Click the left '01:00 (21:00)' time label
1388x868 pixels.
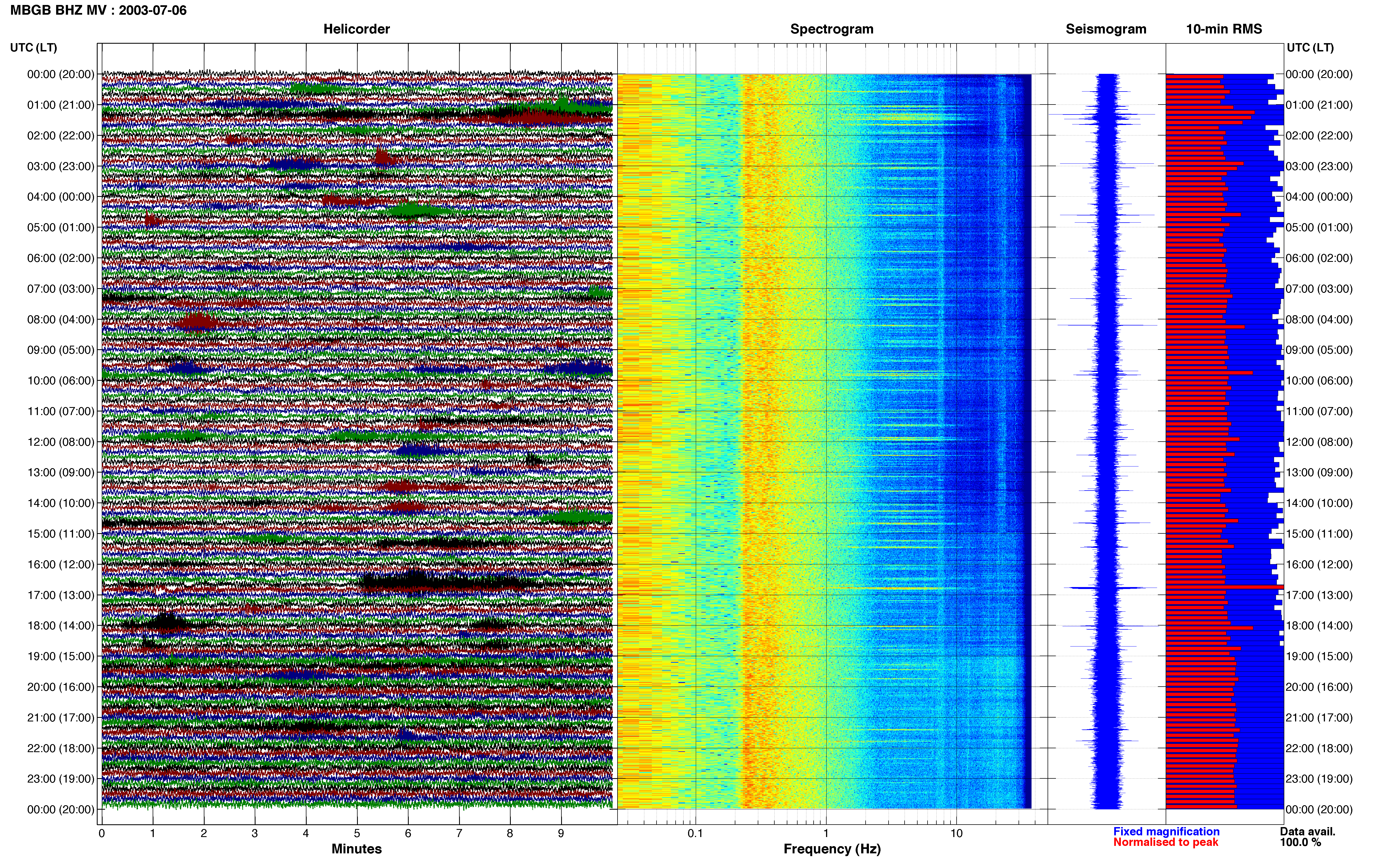pos(61,105)
